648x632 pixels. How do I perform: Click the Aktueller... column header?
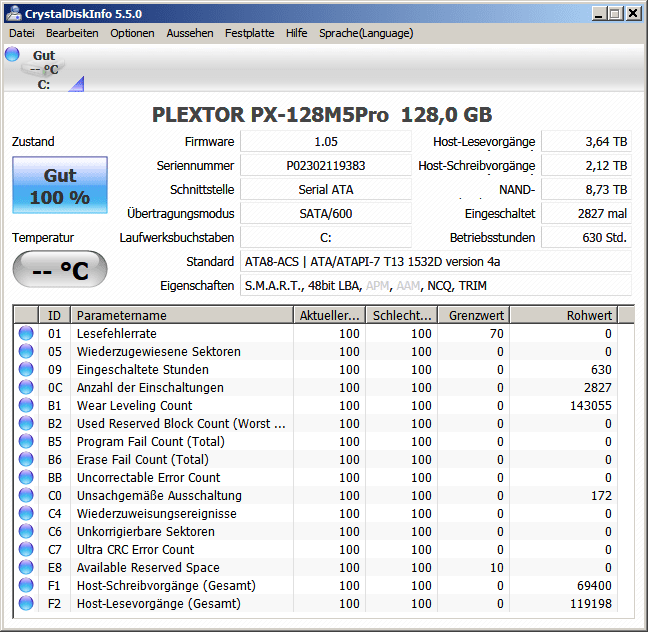pyautogui.click(x=329, y=315)
